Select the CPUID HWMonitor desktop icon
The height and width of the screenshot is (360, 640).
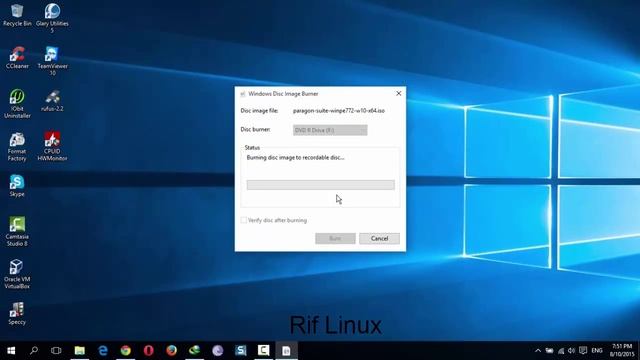pos(52,146)
